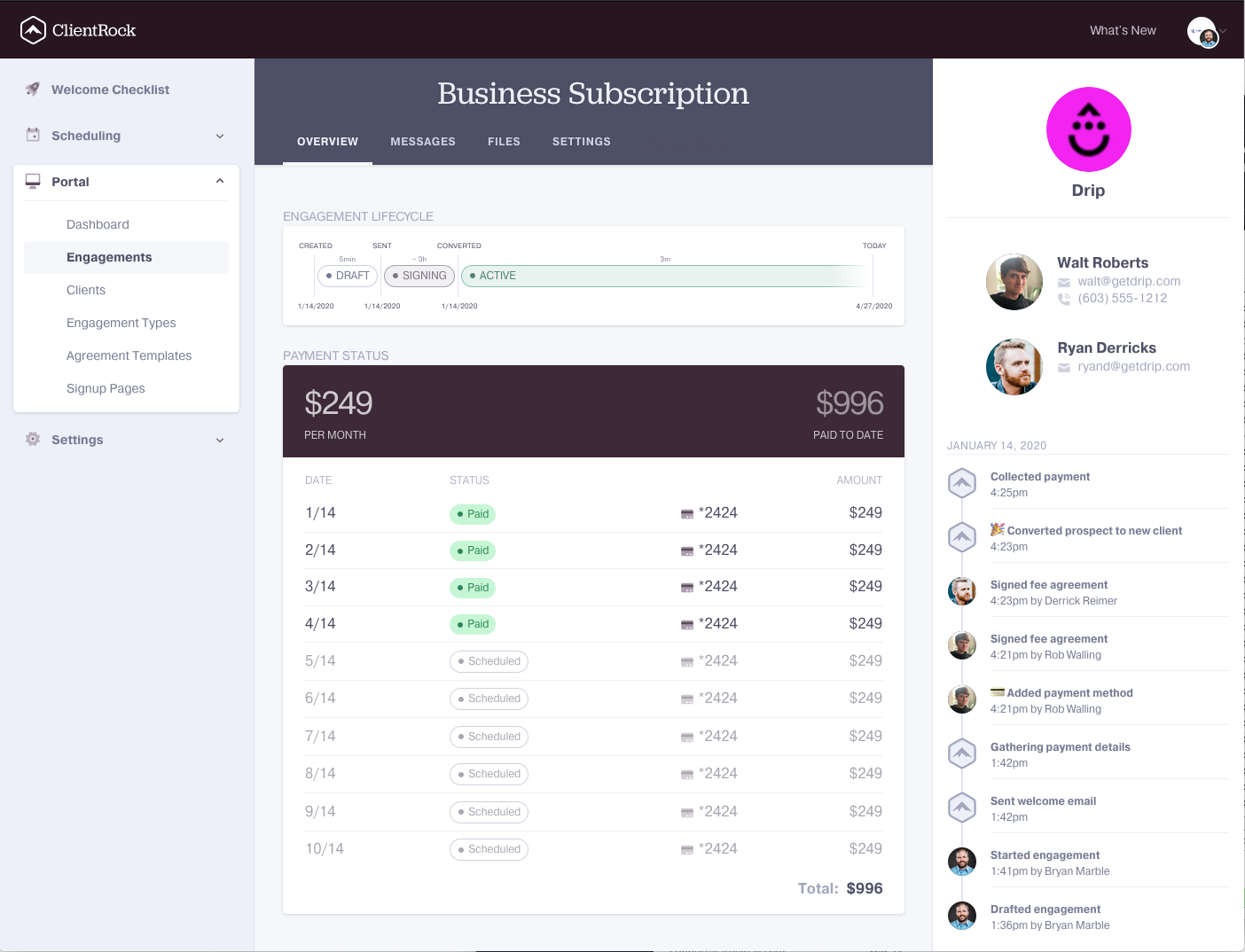Expand the sidebar Settings chevron
Viewport: 1245px width, 952px height.
click(220, 441)
